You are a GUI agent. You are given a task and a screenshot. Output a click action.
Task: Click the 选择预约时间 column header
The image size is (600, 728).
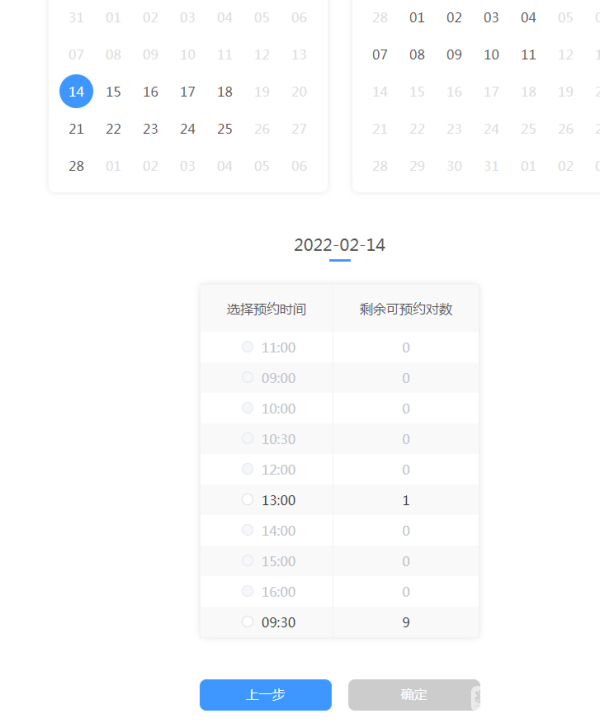coord(266,309)
